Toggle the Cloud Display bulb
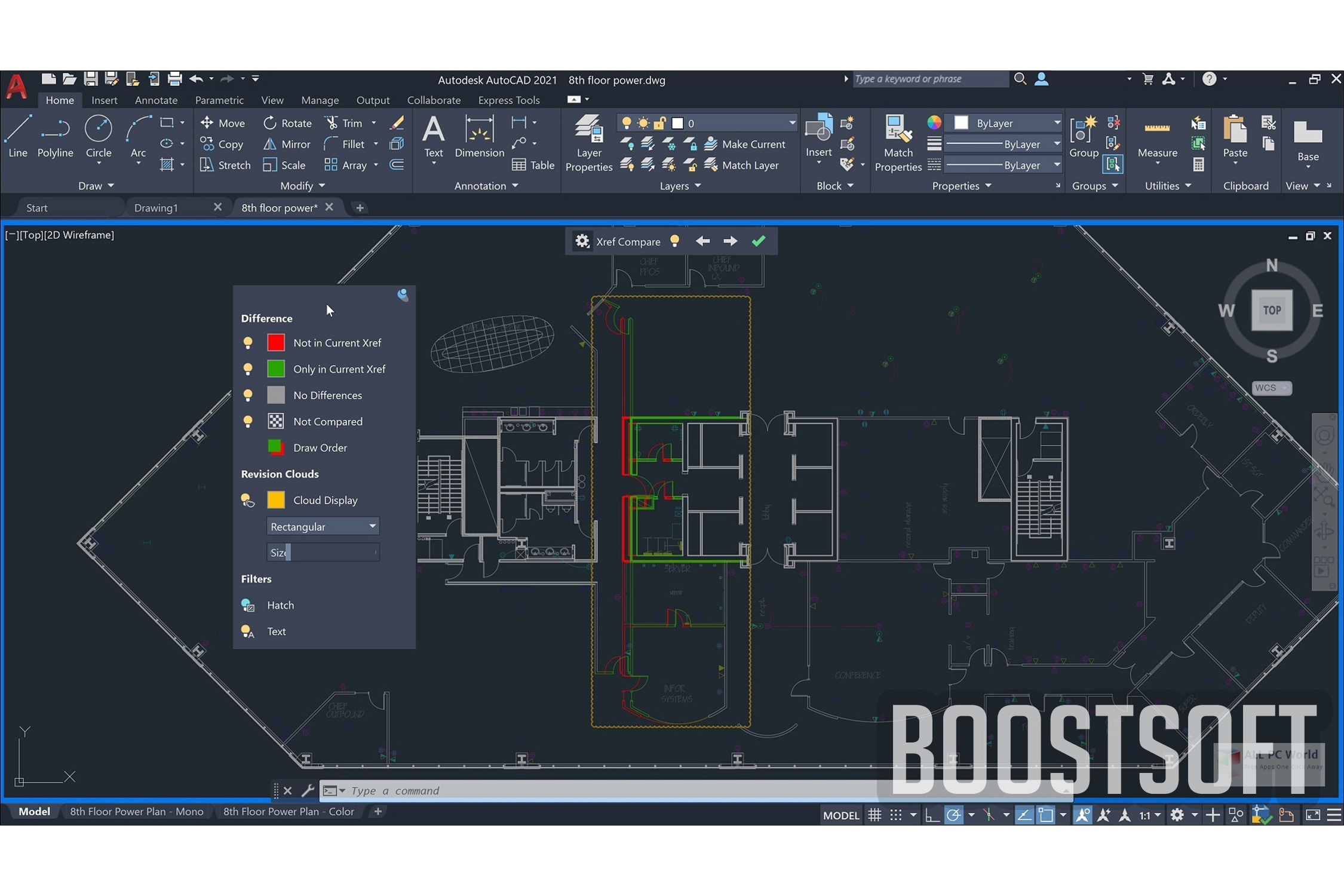This screenshot has height=896, width=1344. pyautogui.click(x=247, y=500)
